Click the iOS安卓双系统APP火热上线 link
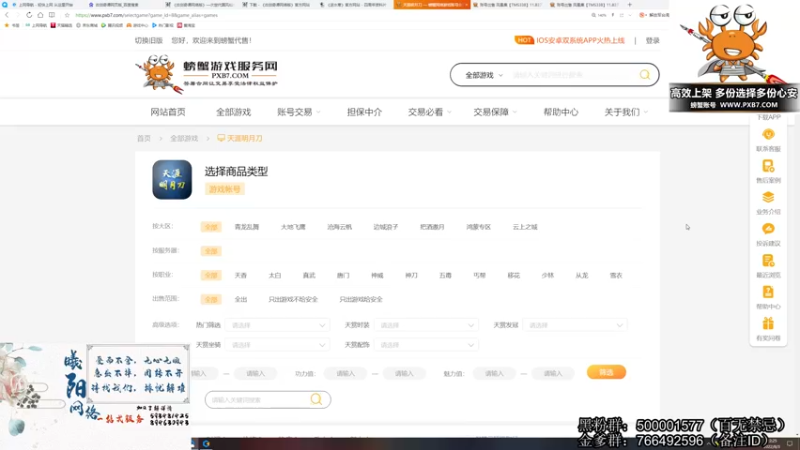 coord(580,40)
